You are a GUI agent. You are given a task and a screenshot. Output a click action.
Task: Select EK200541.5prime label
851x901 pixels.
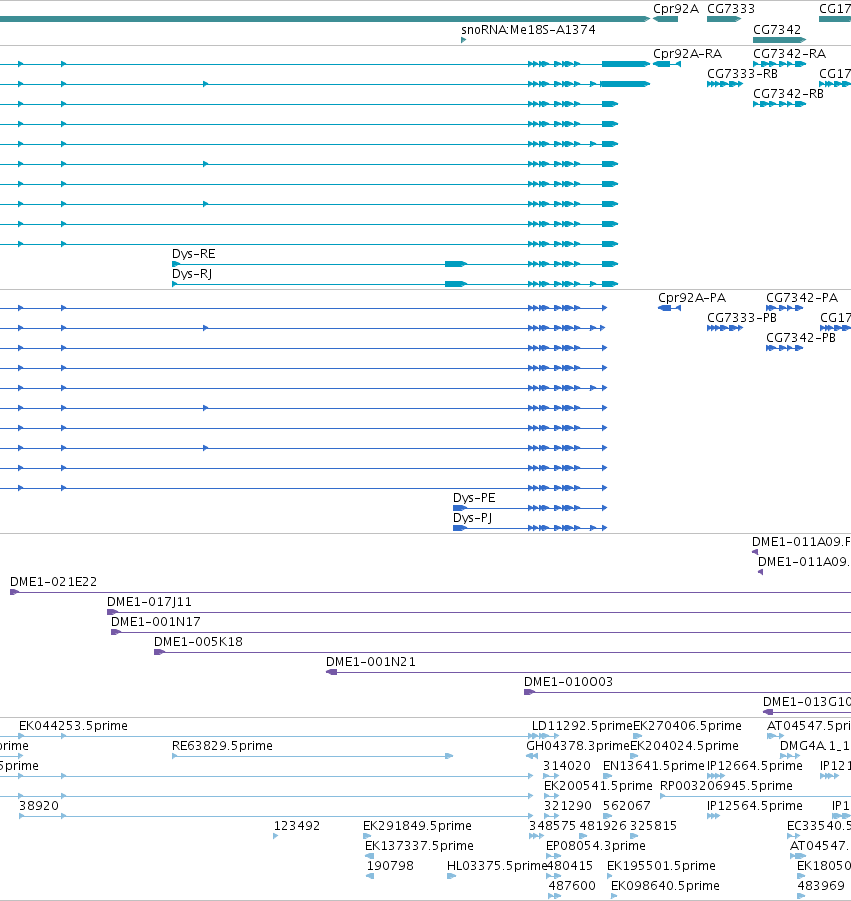pyautogui.click(x=598, y=786)
